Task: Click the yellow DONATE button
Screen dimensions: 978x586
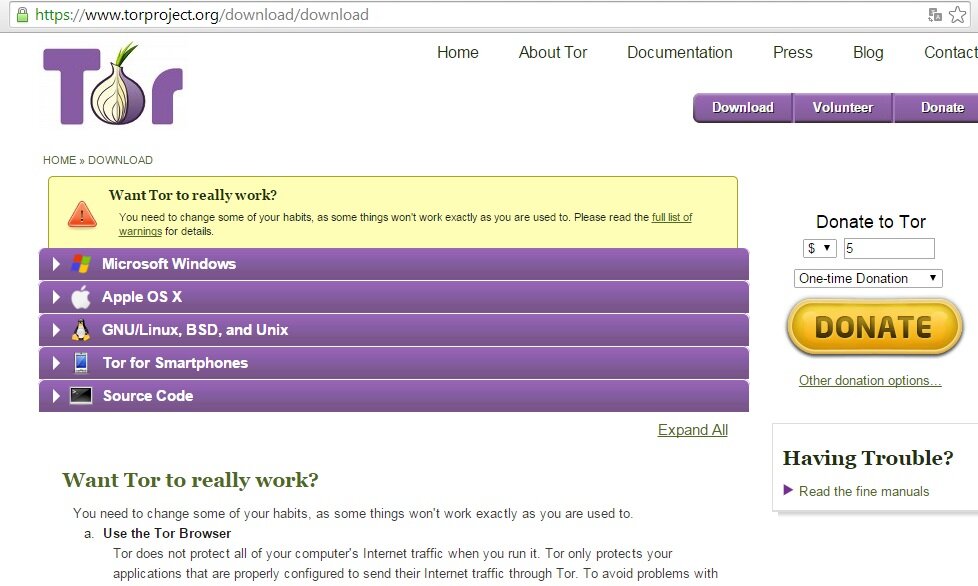Action: coord(874,327)
